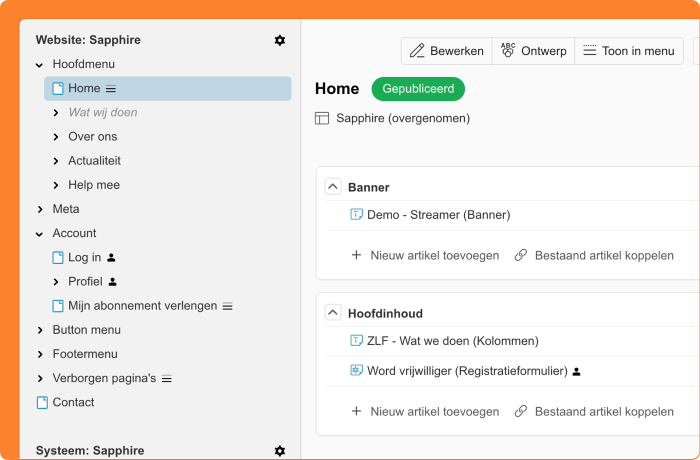Click menu lines icon beside Verborgen pagina's
700x460 pixels.
point(167,379)
